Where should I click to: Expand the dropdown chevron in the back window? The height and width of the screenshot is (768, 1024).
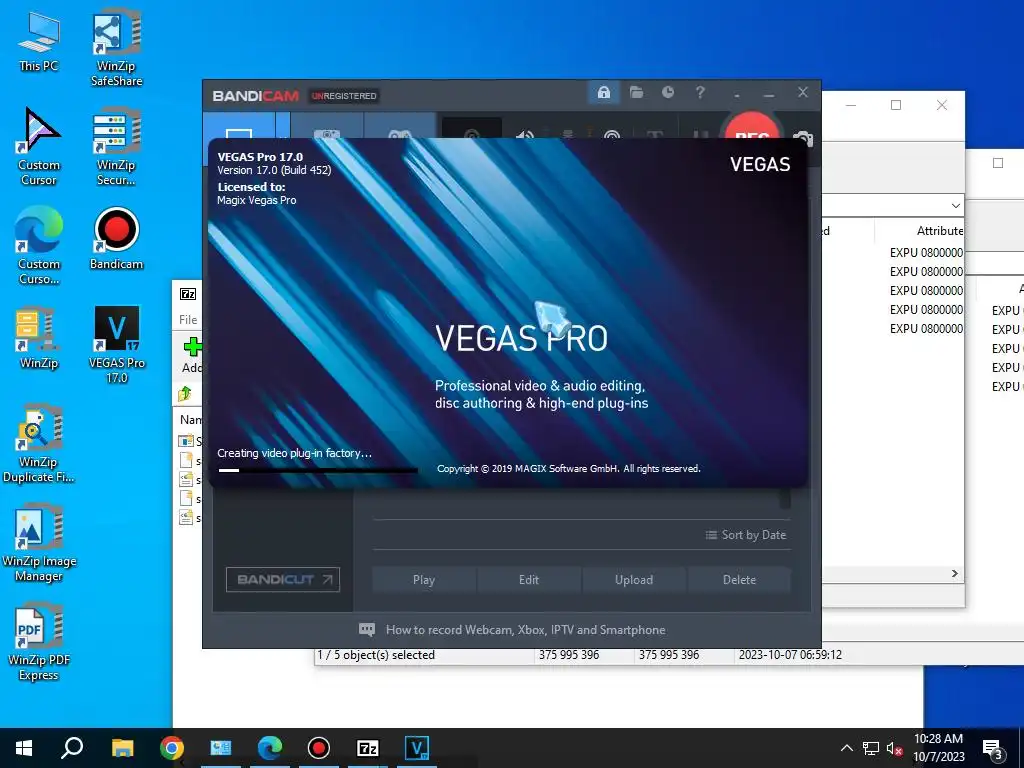955,206
